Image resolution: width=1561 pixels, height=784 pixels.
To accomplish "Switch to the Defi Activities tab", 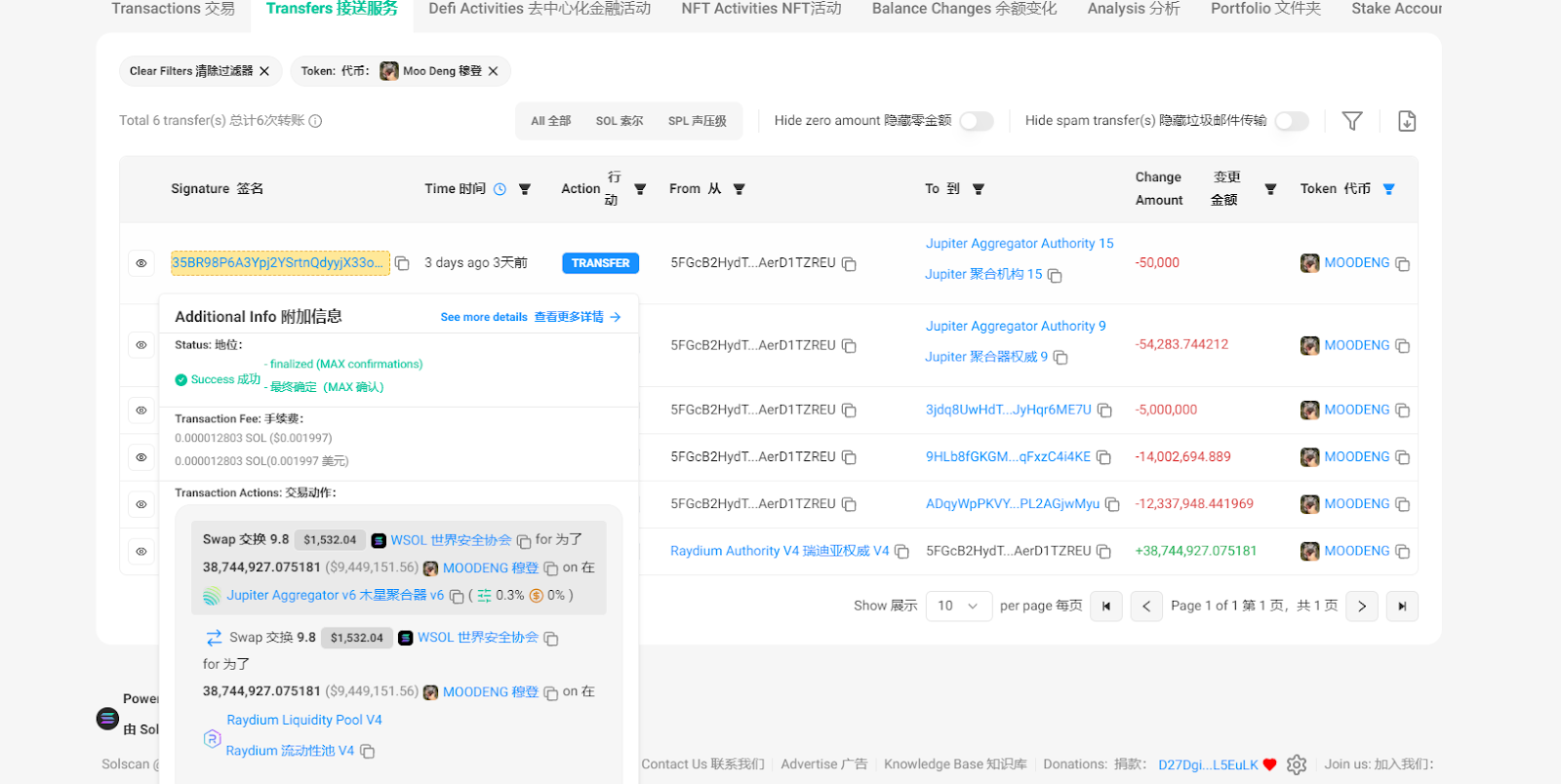I will 539,9.
